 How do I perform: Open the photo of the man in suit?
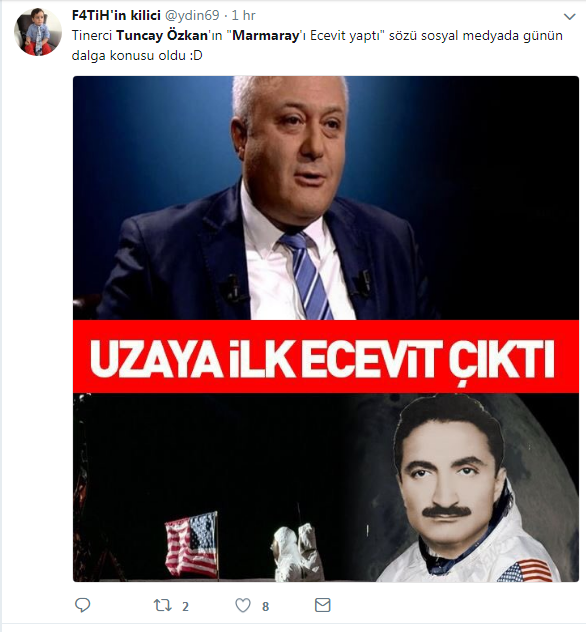coord(326,198)
